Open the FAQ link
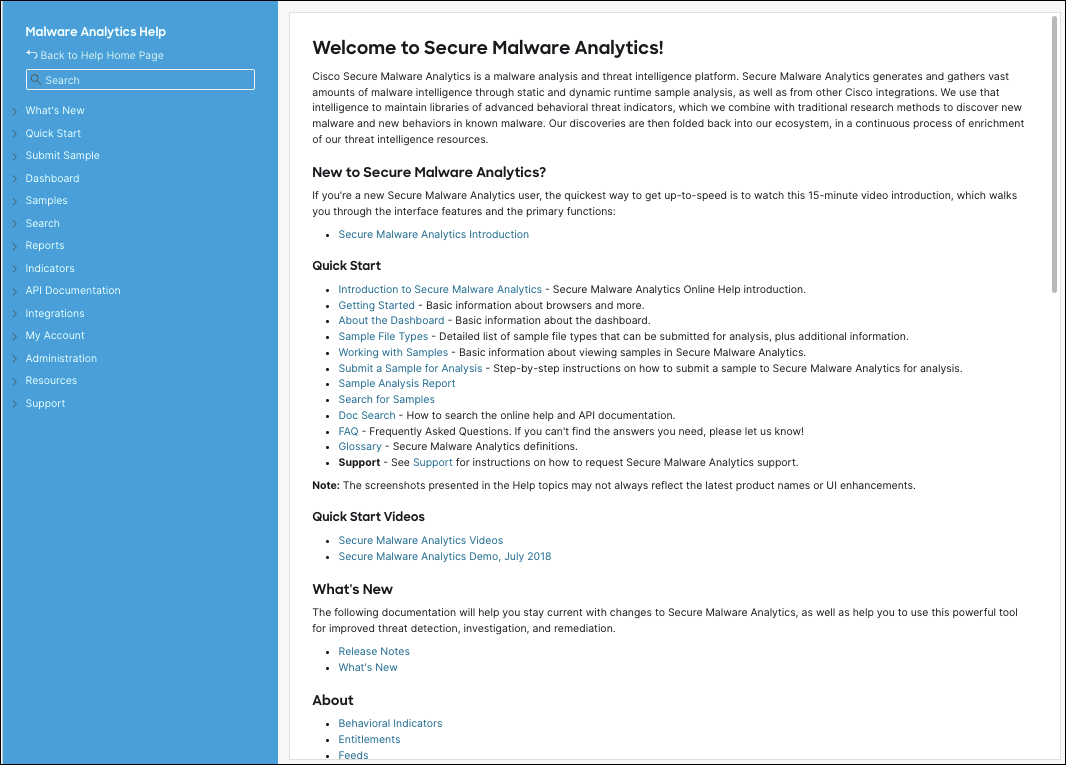This screenshot has width=1066, height=765. (x=348, y=431)
